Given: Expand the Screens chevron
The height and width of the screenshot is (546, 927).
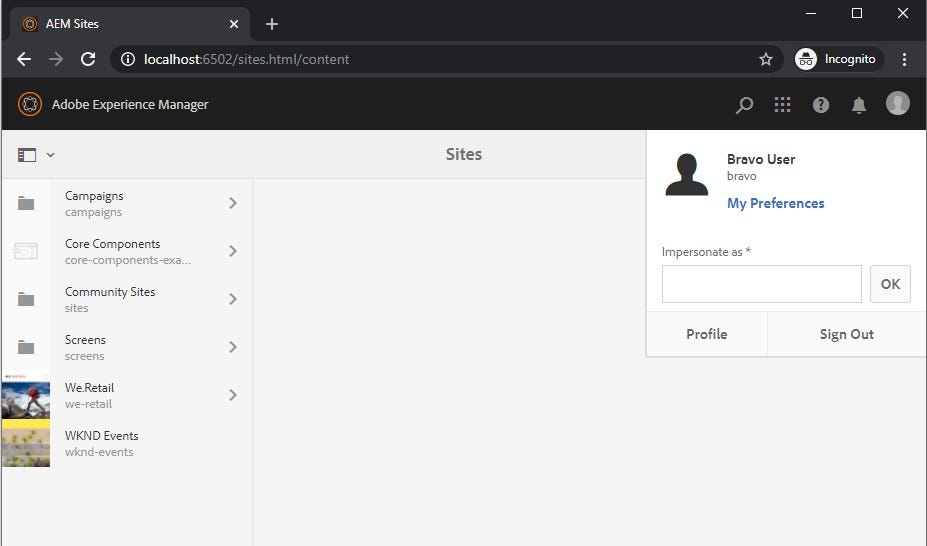Looking at the screenshot, I should pos(233,347).
